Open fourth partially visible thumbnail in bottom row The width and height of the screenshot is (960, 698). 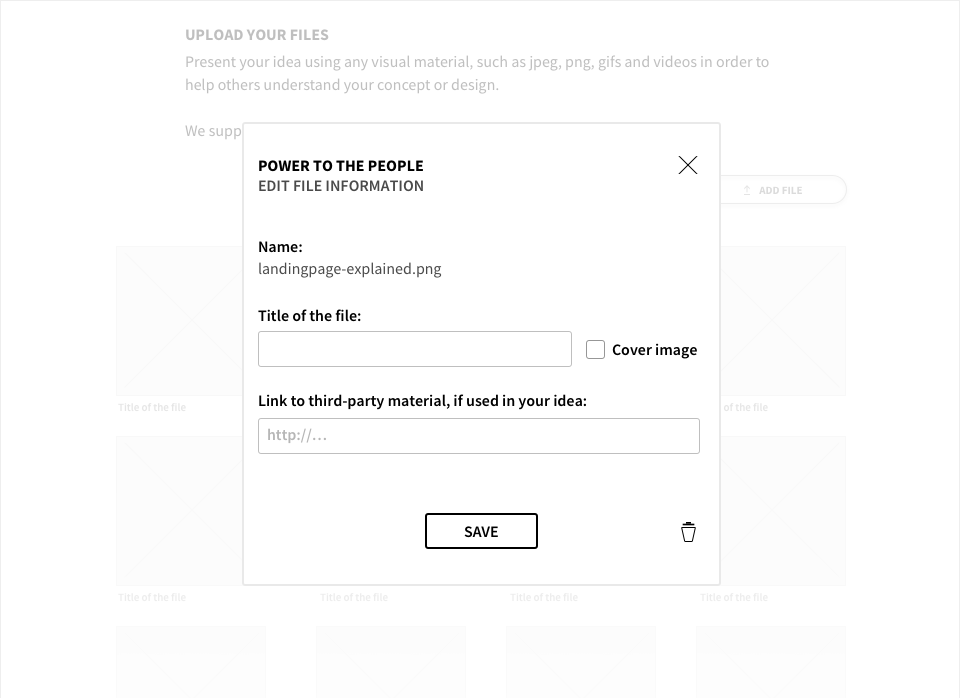point(771,662)
